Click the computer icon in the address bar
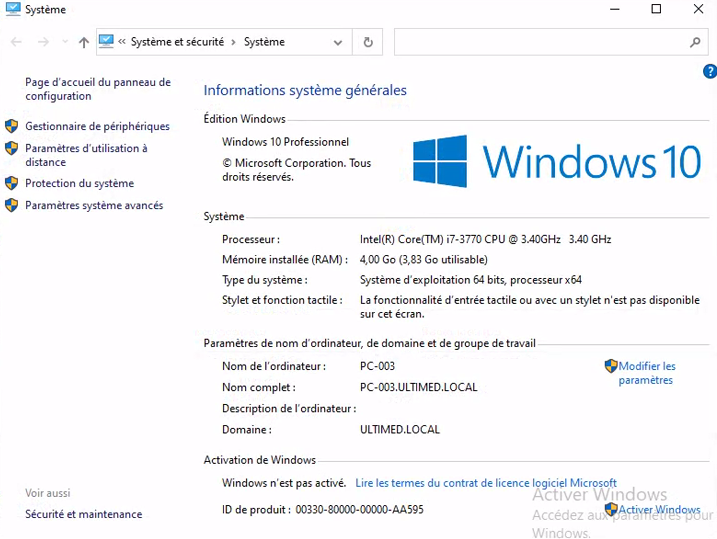This screenshot has width=717, height=539. (106, 42)
